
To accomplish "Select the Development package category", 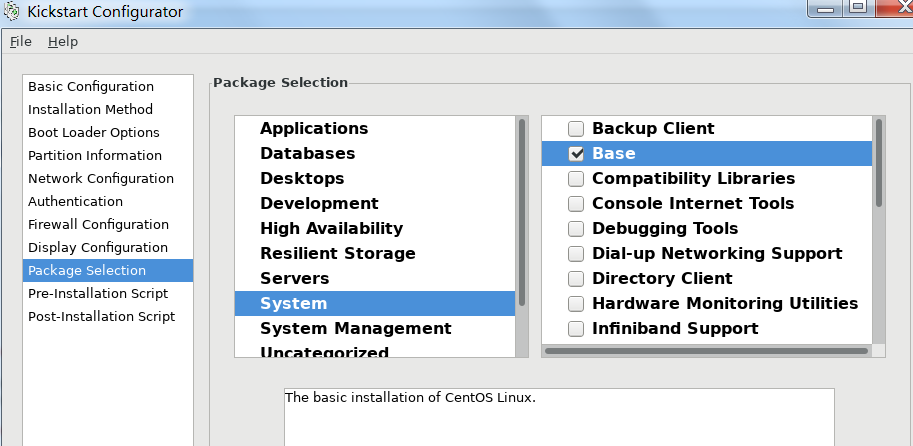I will [x=319, y=203].
